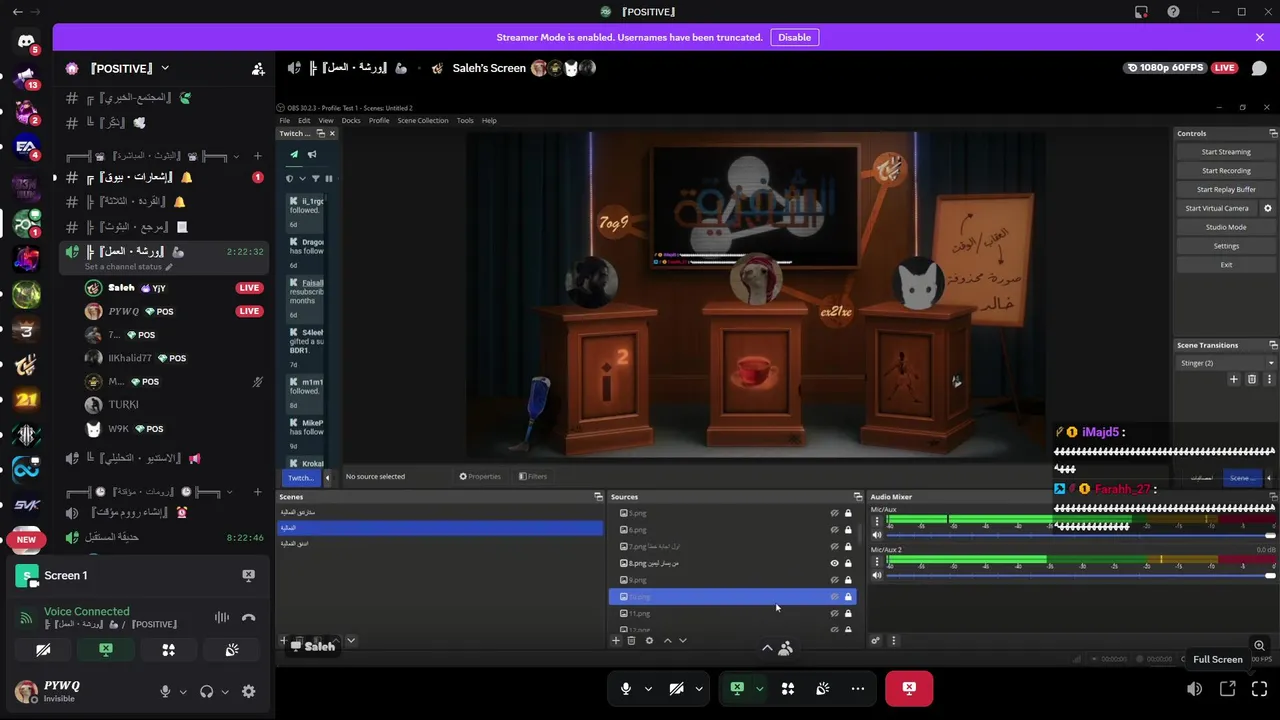Open the Discord inbox icon in title bar

pos(1141,12)
